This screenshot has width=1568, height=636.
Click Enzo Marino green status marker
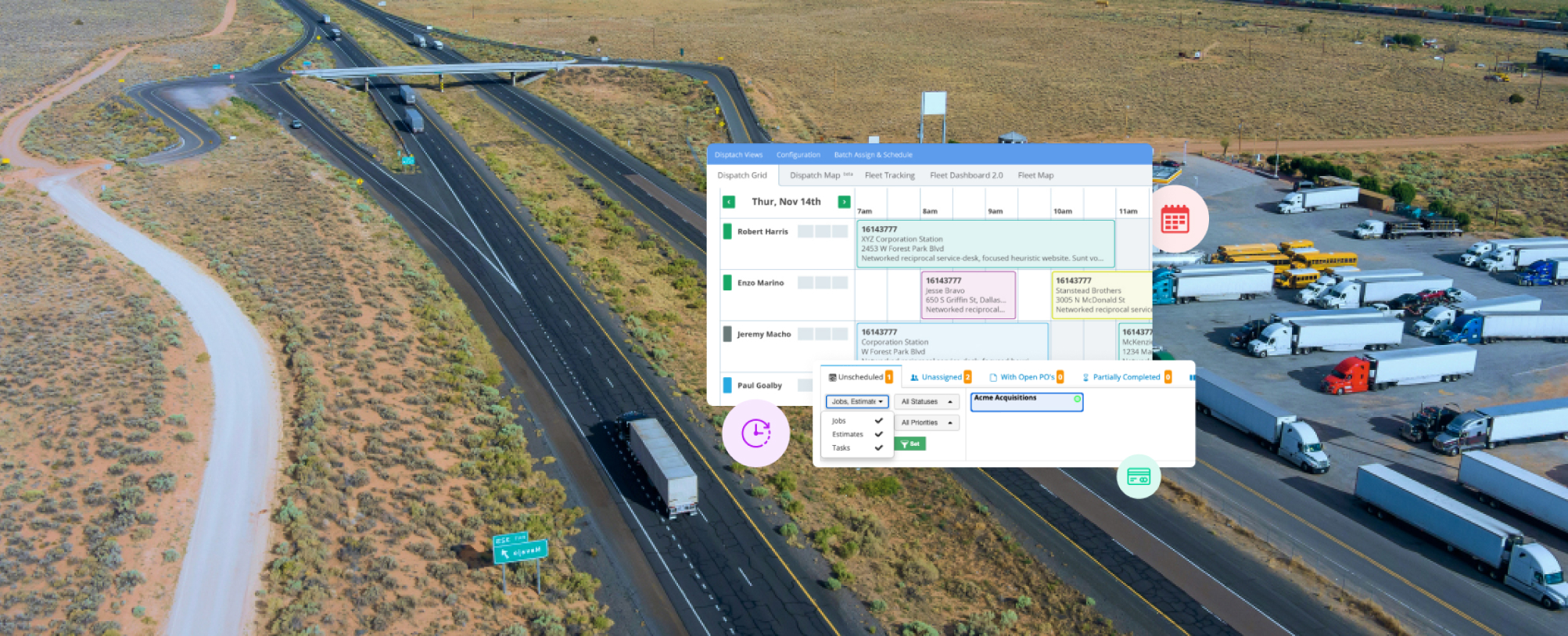tap(727, 282)
